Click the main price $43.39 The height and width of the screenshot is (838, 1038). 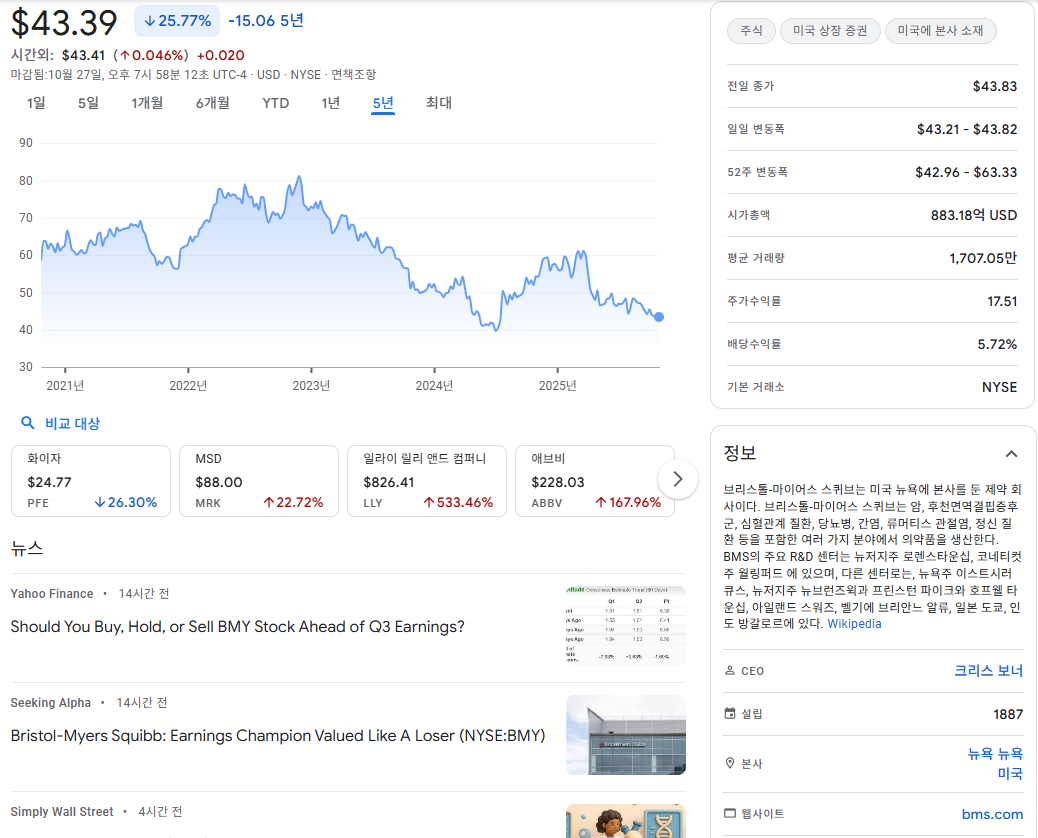[64, 23]
